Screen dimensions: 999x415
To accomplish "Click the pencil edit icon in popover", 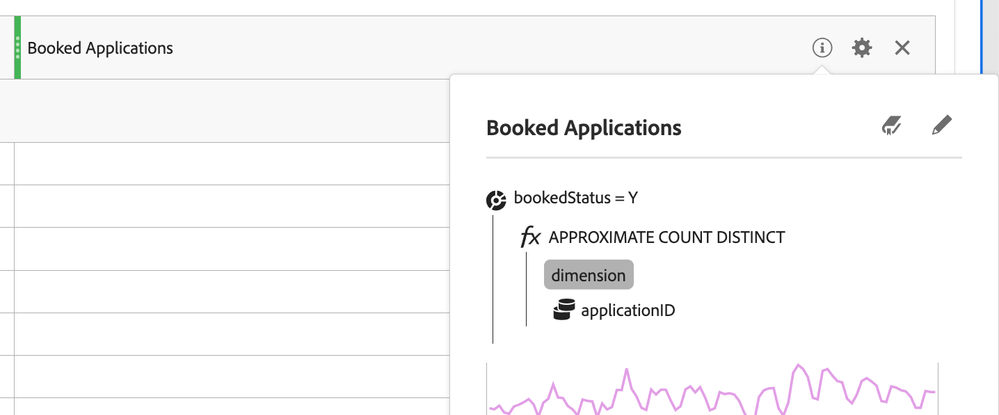I will (941, 125).
